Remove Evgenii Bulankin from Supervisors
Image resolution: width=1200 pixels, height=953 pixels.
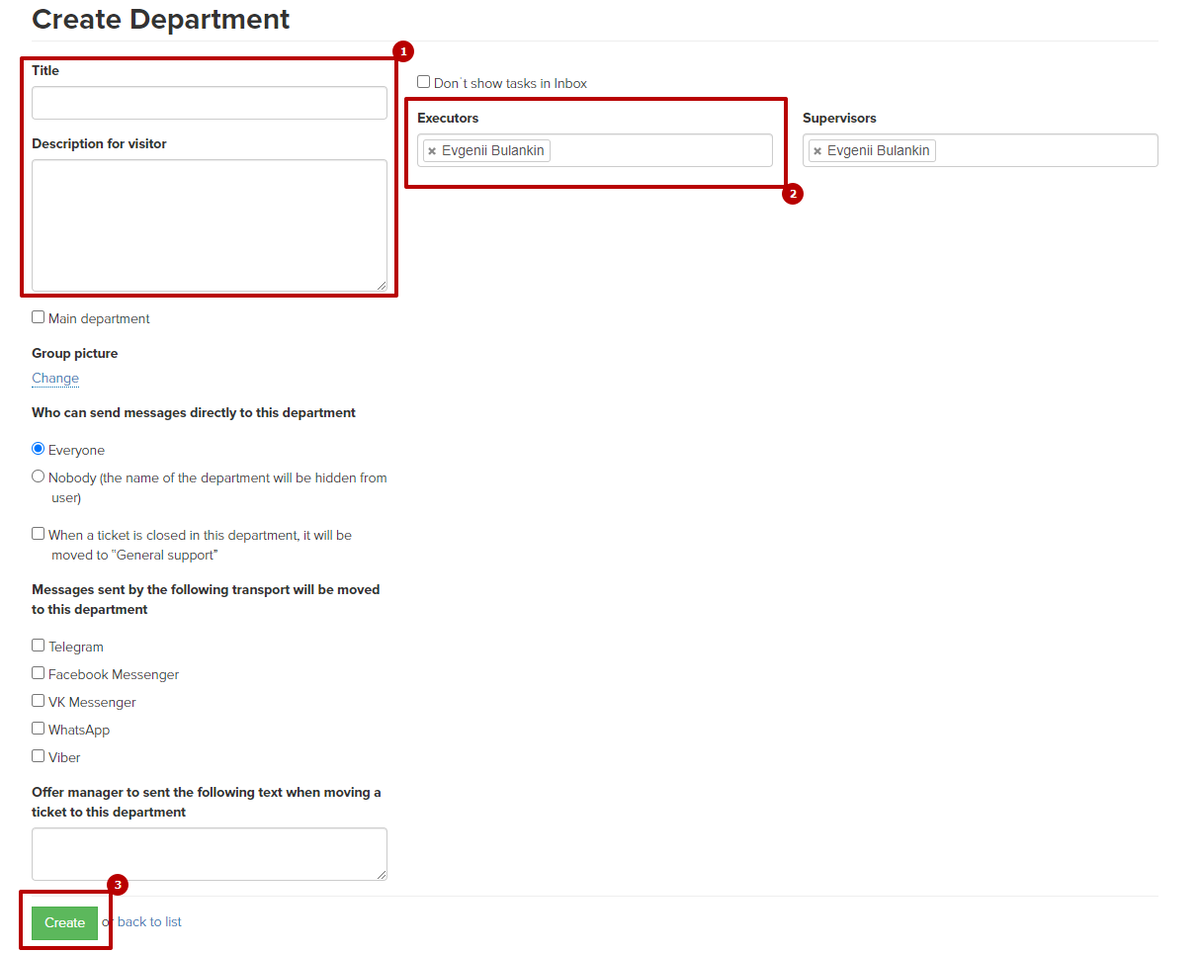click(817, 151)
